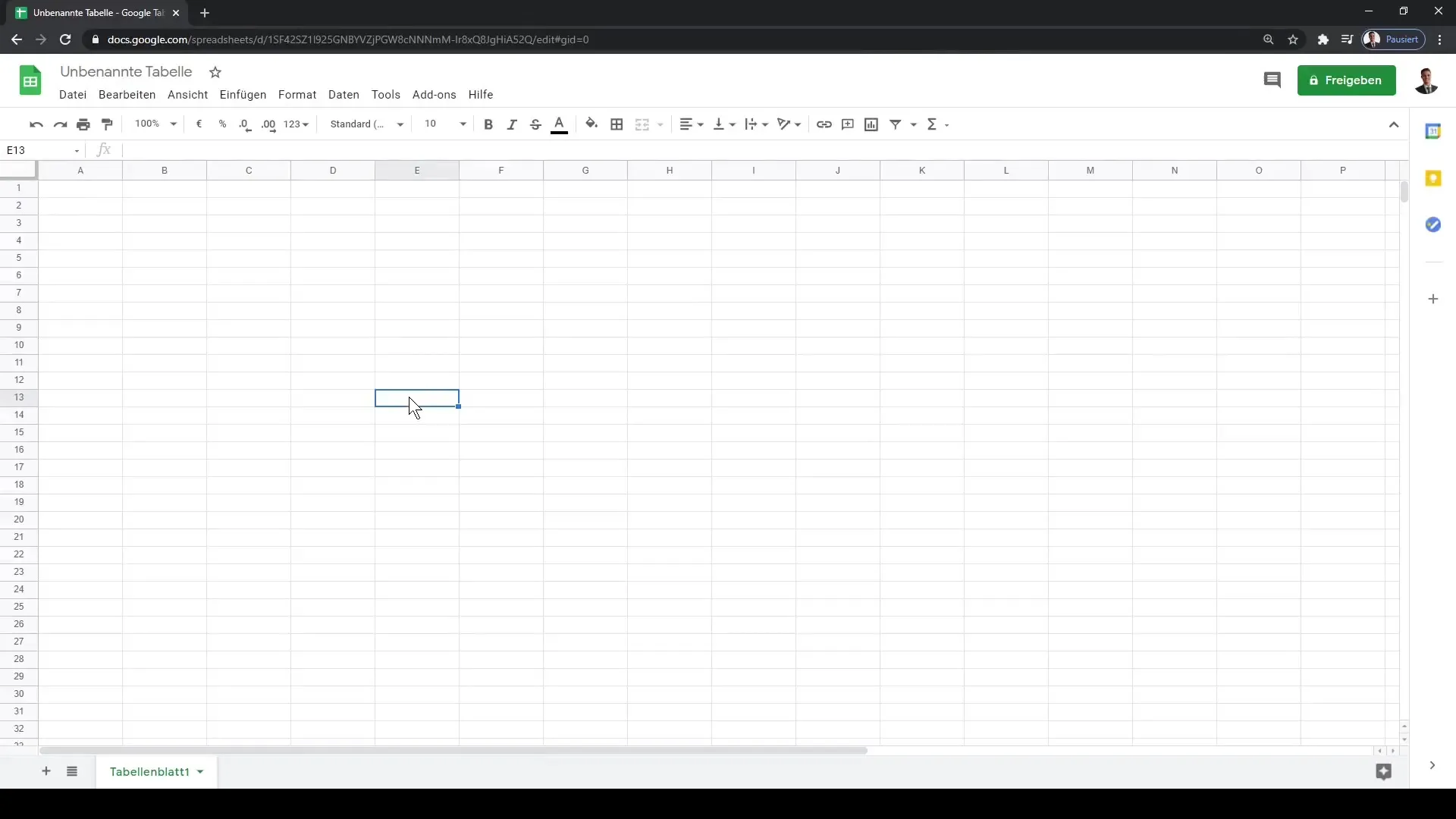Open the Hilfe menu
The height and width of the screenshot is (819, 1456).
[481, 95]
